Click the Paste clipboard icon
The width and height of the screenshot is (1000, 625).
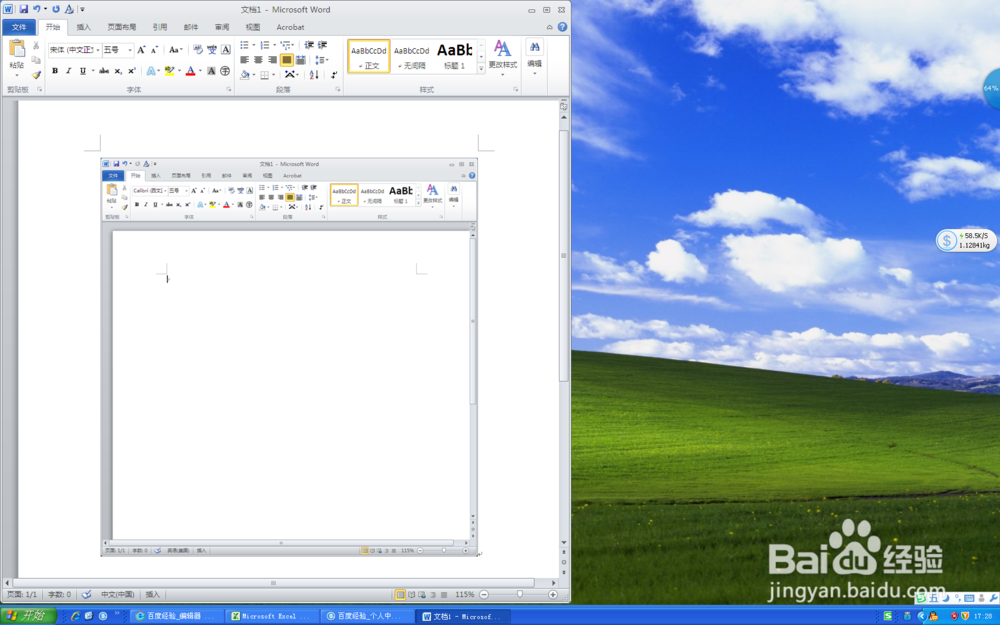[17, 48]
